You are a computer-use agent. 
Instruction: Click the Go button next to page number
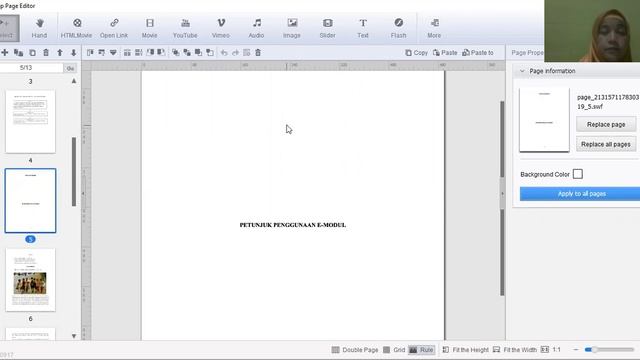coord(70,68)
